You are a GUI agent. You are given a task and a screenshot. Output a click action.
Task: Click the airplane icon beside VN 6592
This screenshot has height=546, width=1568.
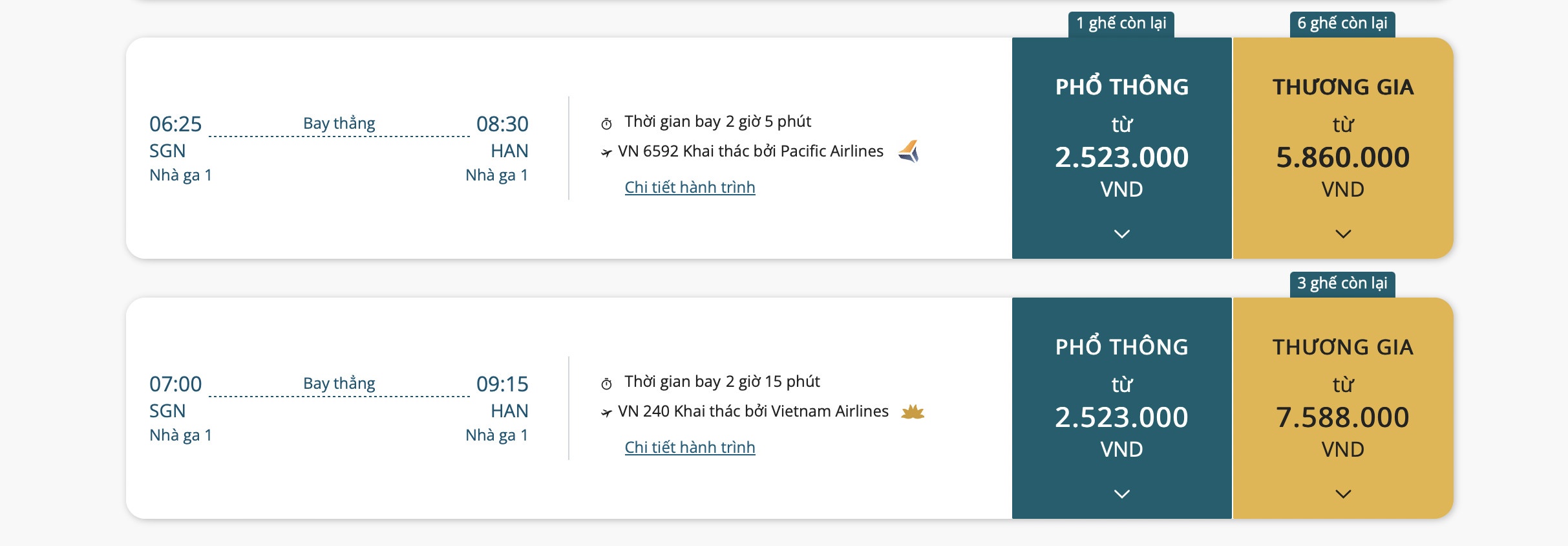click(x=606, y=153)
